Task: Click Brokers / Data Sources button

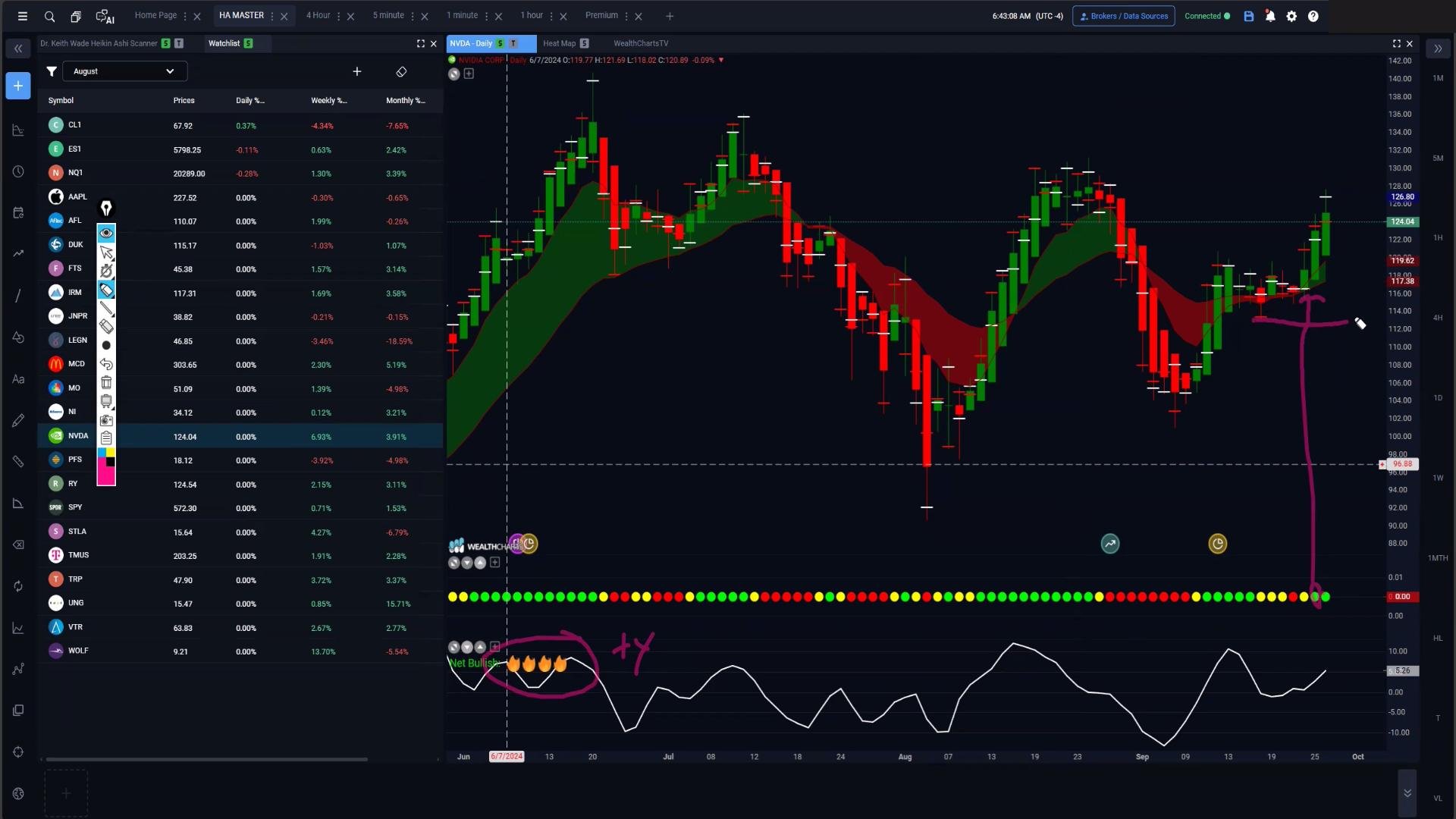Action: pos(1123,16)
